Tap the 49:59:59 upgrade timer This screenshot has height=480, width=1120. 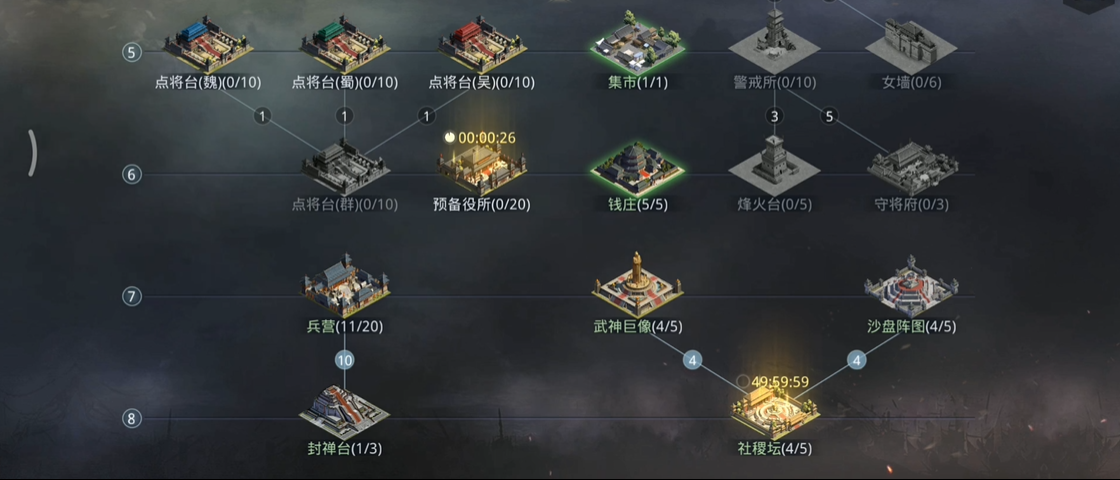click(780, 382)
